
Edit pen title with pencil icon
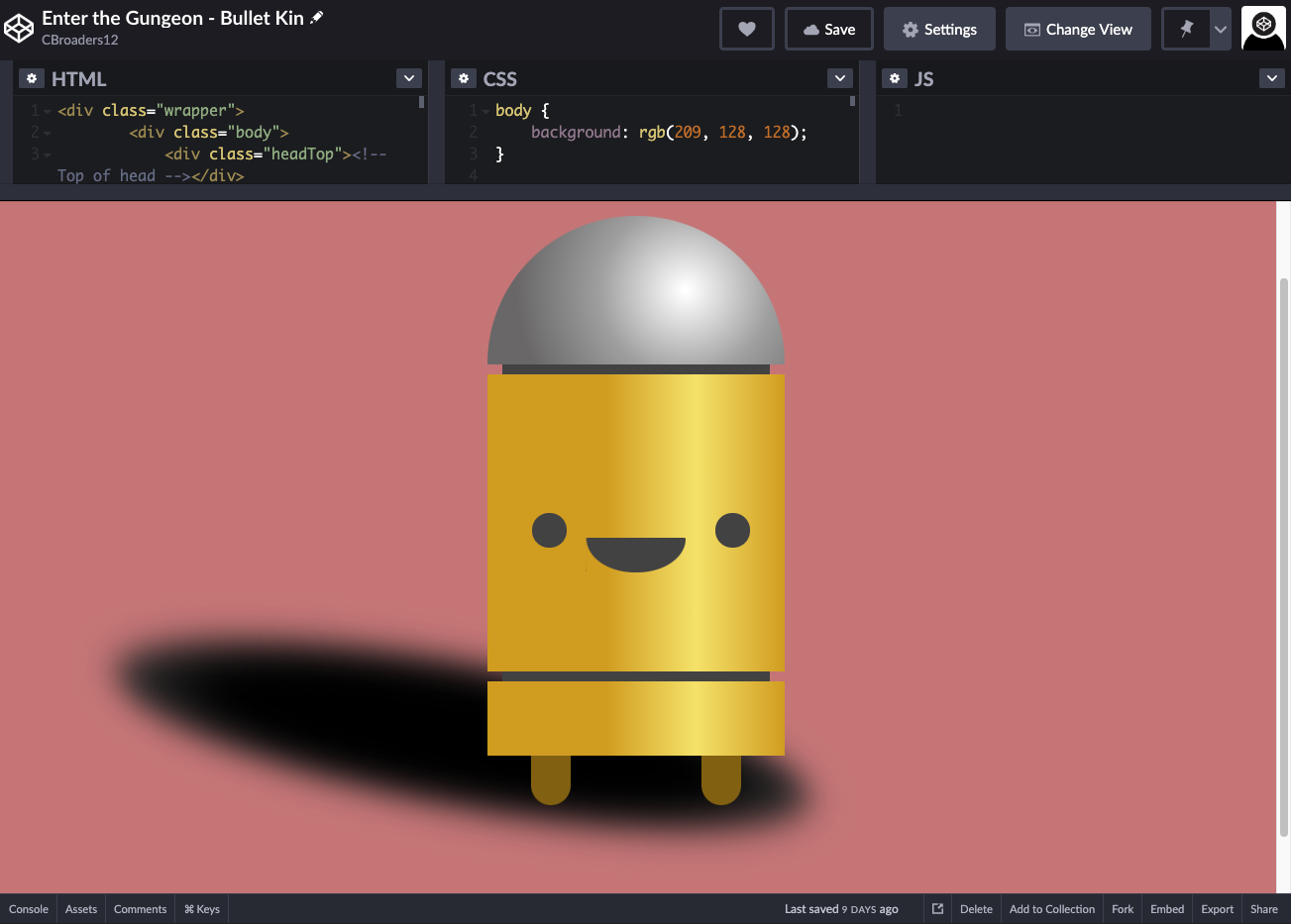pyautogui.click(x=317, y=18)
